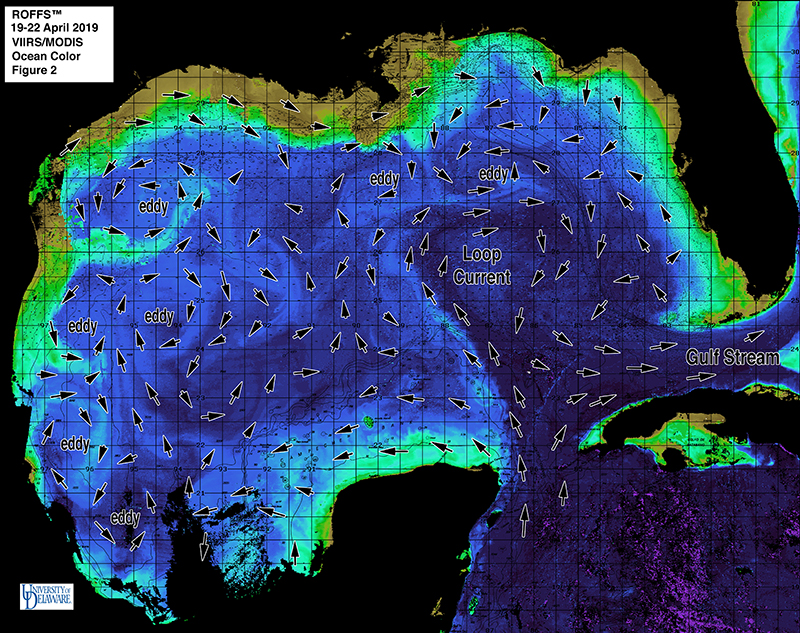Click the north-central eddy label above the grid
Image resolution: width=800 pixels, height=633 pixels.
click(x=385, y=179)
